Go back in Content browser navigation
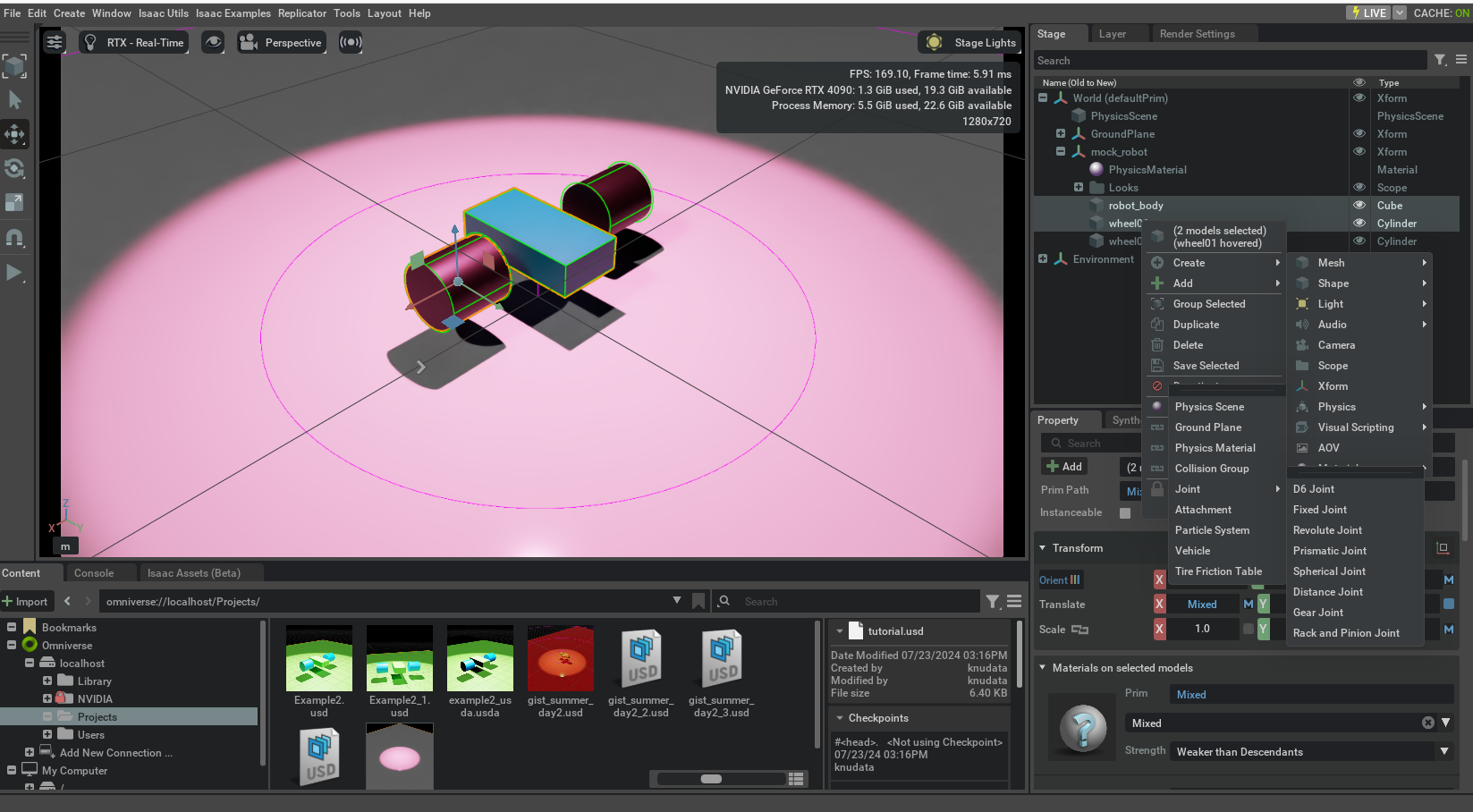The height and width of the screenshot is (812, 1473). coord(67,601)
